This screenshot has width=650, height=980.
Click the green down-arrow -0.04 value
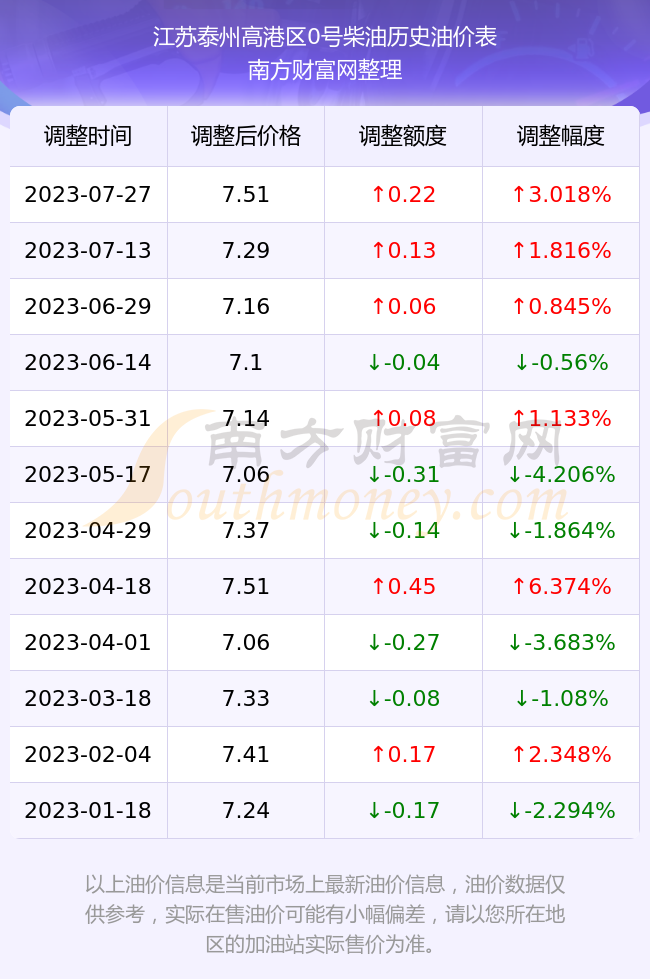[403, 362]
